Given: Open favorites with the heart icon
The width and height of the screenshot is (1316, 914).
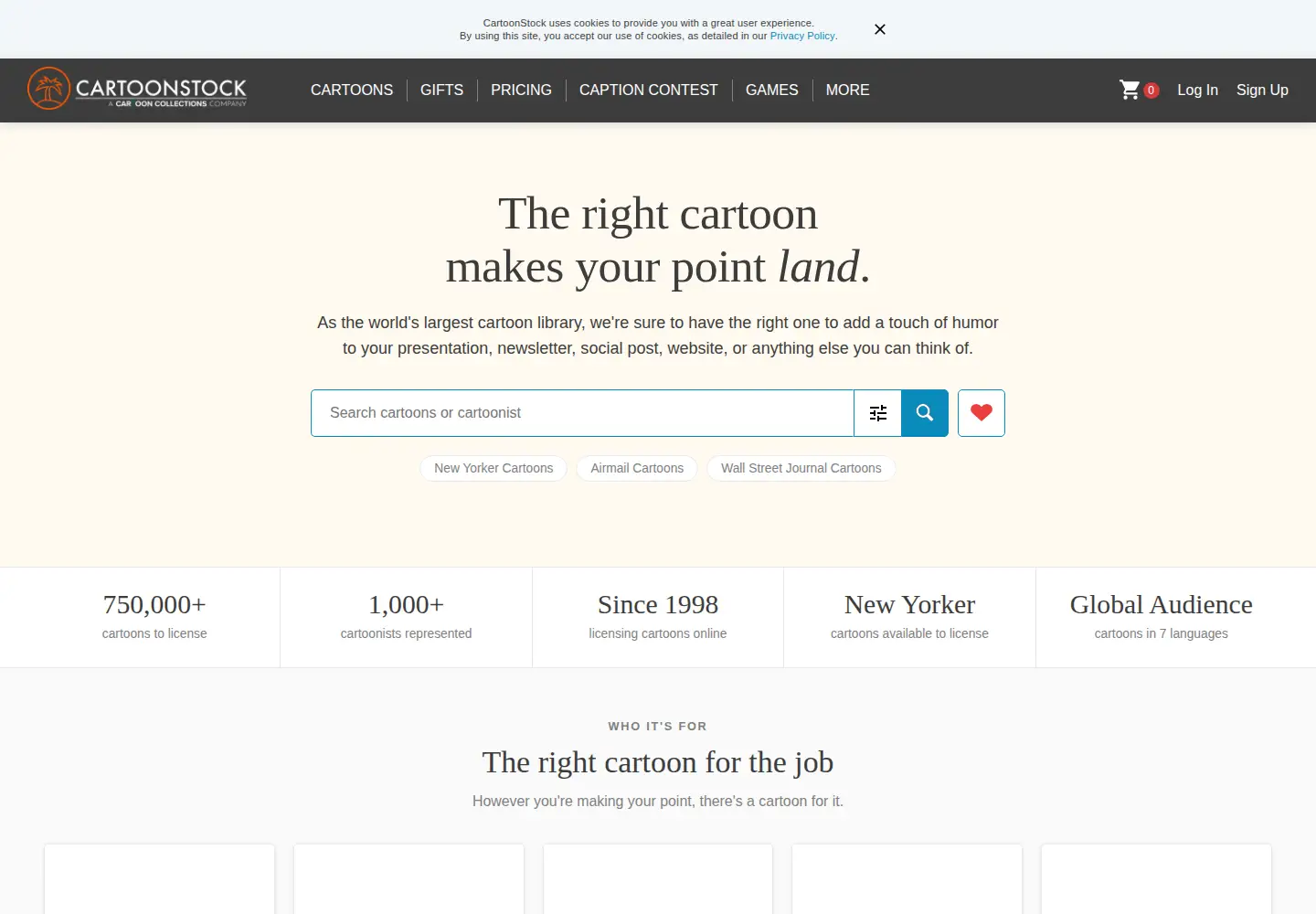Looking at the screenshot, I should pyautogui.click(x=982, y=413).
